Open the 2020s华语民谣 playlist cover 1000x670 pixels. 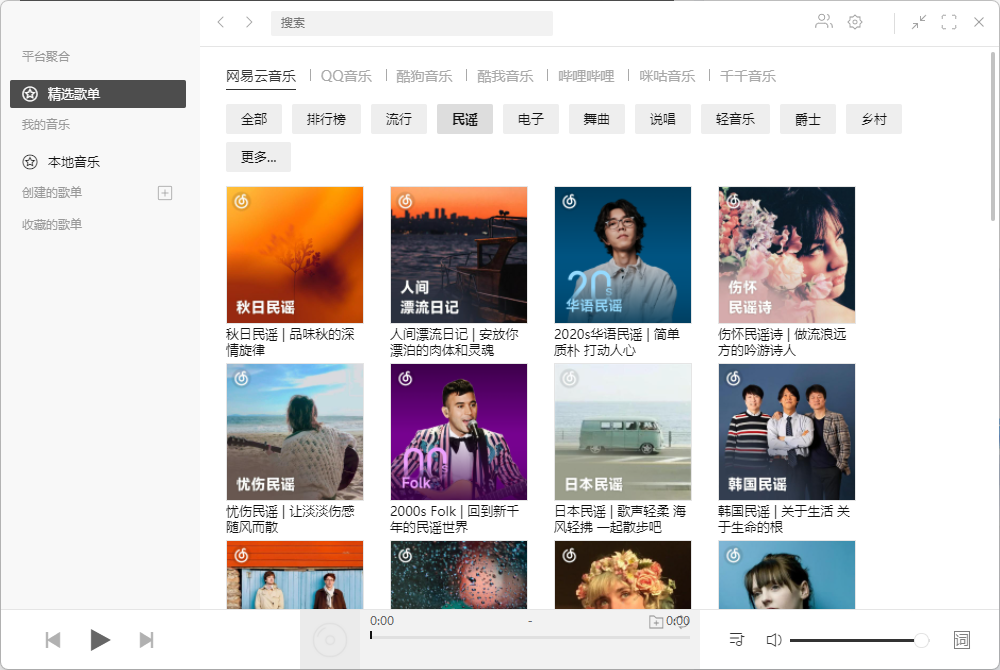[x=622, y=255]
